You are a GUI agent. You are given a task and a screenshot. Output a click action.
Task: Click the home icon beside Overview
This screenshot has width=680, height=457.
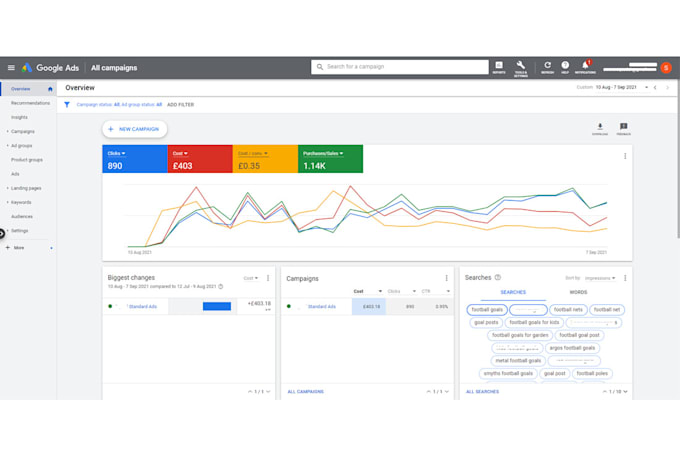pos(50,89)
